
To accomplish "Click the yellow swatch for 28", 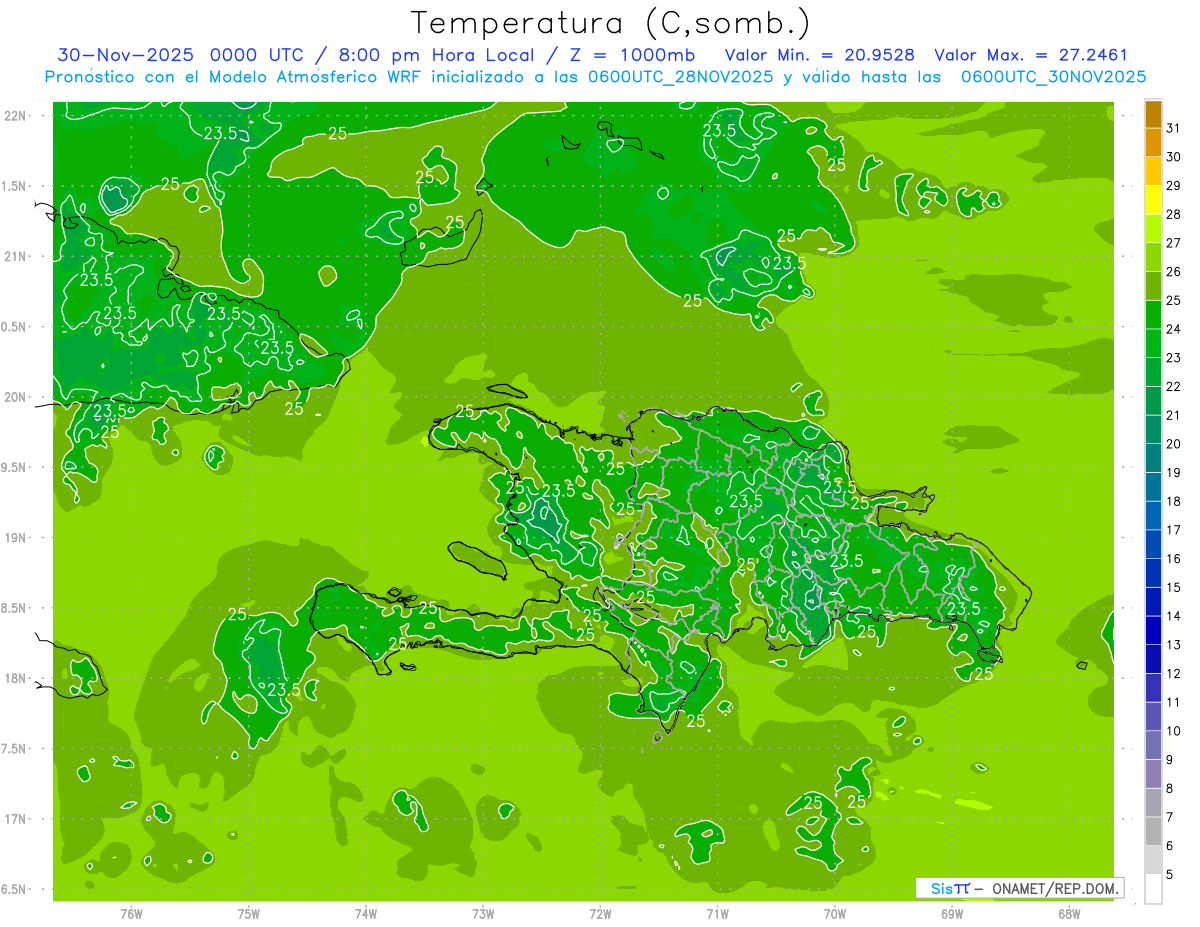I will 1153,201.
